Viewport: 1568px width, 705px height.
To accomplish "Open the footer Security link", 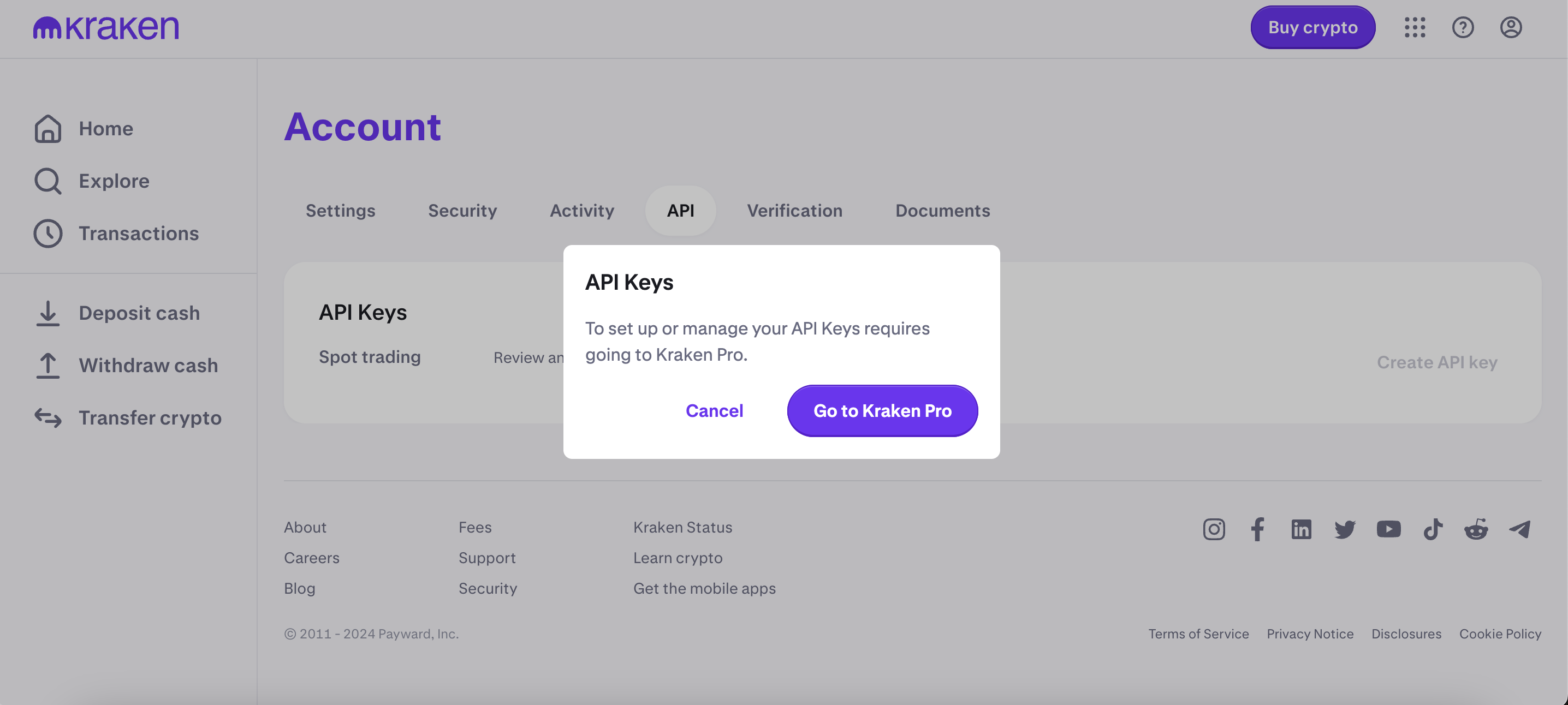I will coord(488,588).
